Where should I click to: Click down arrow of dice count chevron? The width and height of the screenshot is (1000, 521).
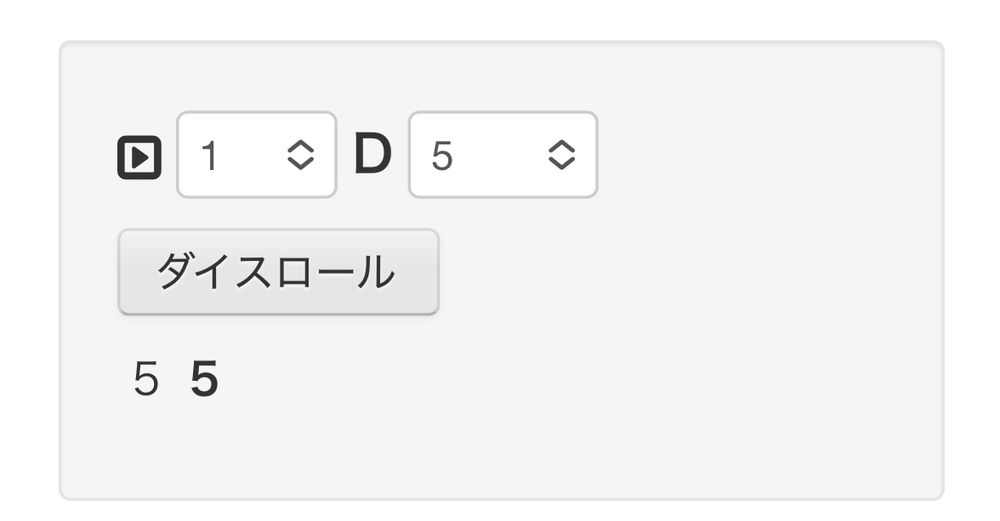(301, 164)
